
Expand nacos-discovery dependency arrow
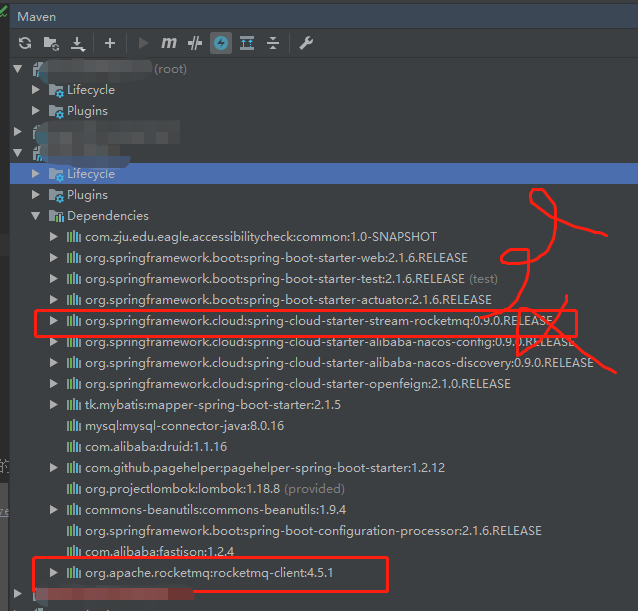point(53,363)
